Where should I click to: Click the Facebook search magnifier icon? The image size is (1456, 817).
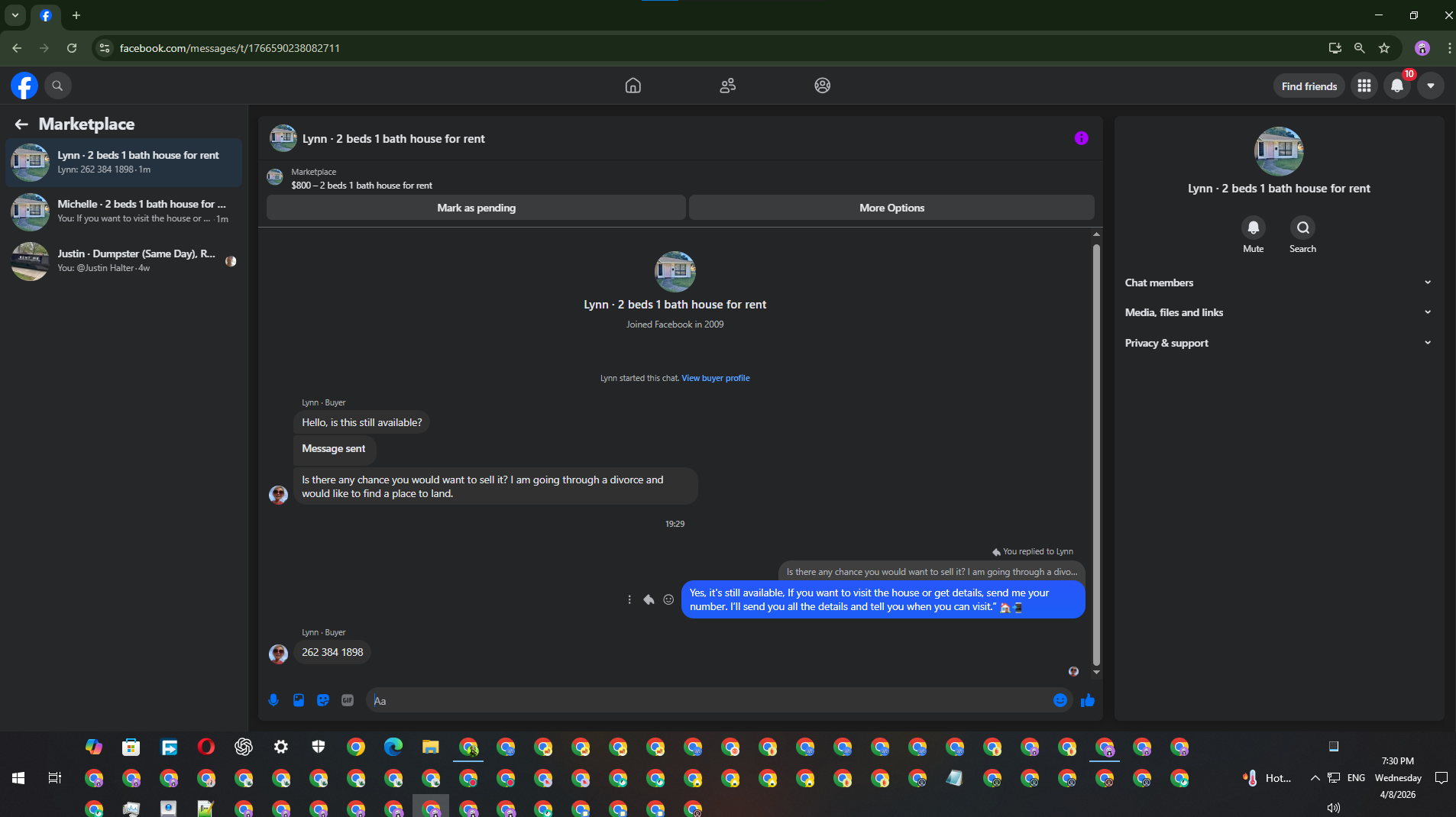click(57, 86)
